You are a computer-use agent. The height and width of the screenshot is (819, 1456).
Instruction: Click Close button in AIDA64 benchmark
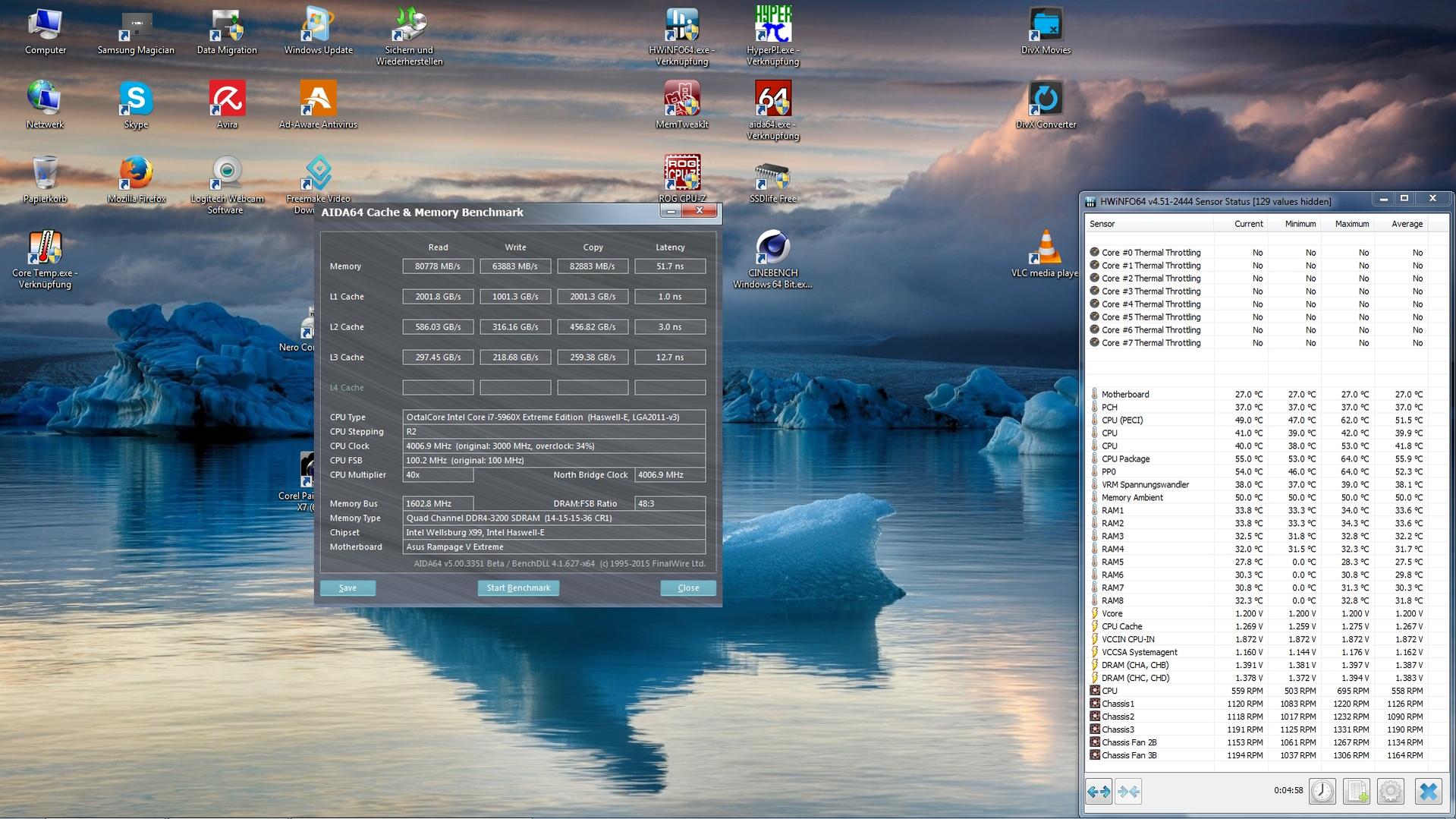pos(688,588)
